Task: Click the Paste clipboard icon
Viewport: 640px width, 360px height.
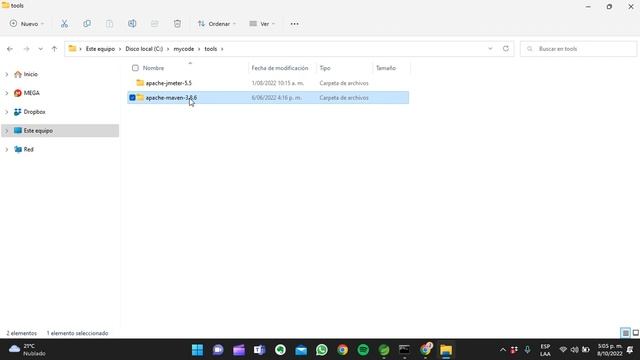Action: click(x=109, y=24)
